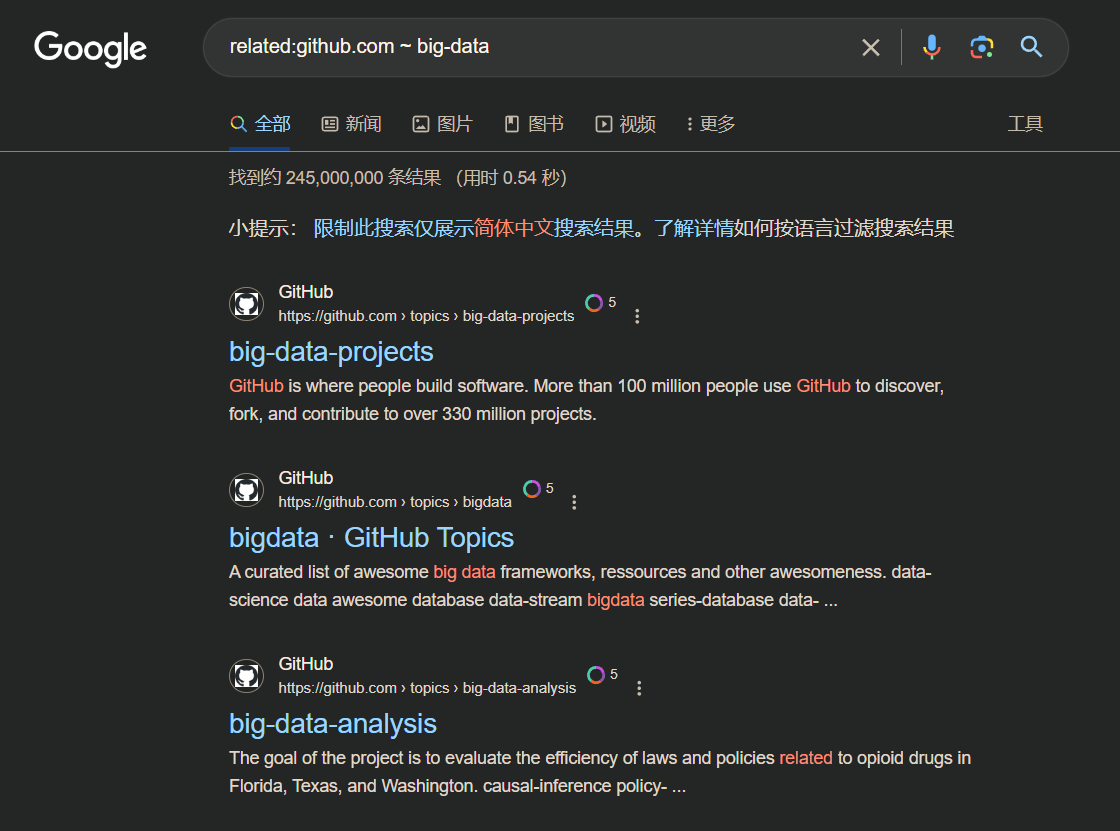Click URL github.com › topics › big-data-analysis
Screen dimensions: 1120x831
[427, 688]
